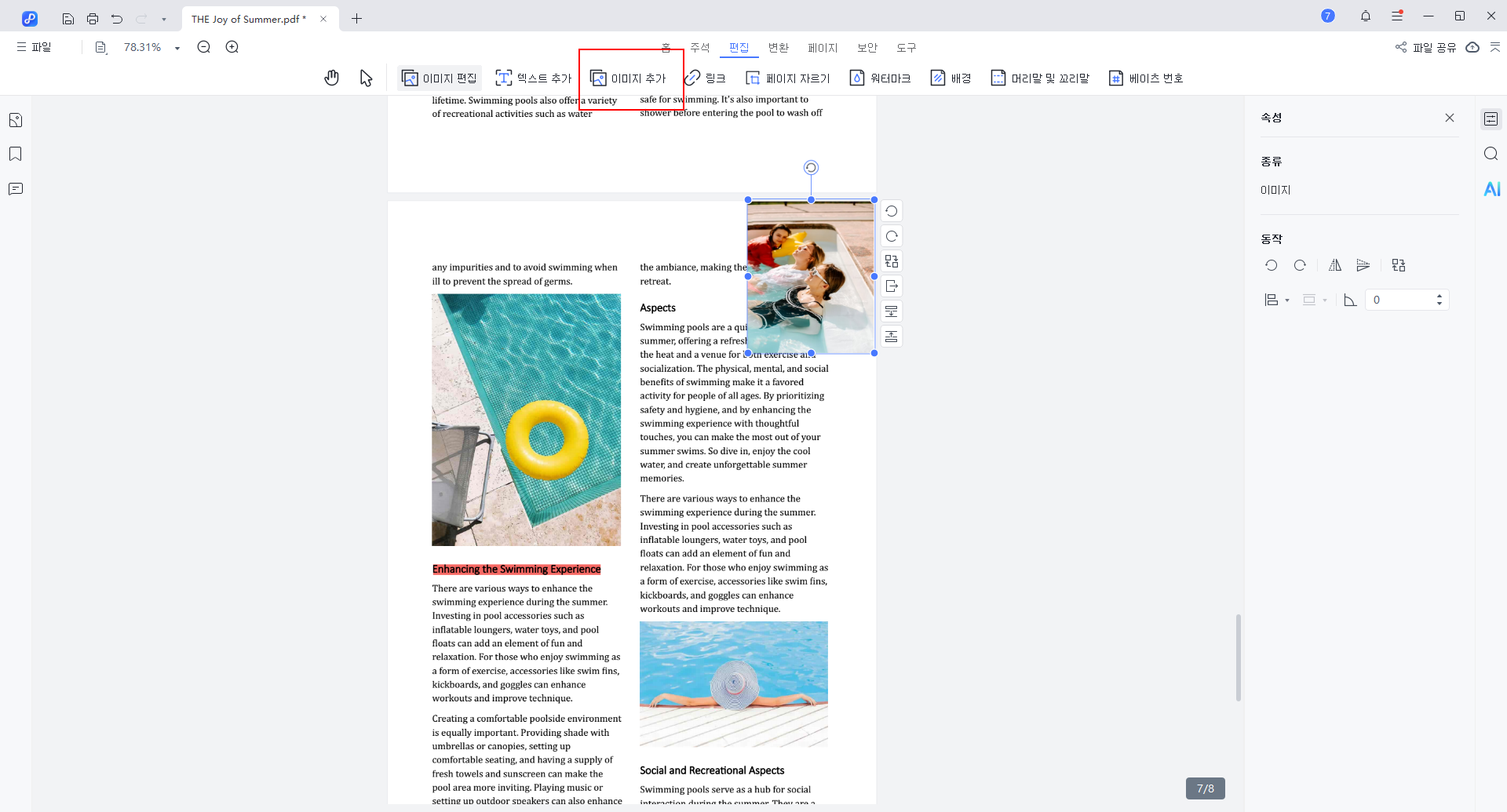Rotate right in the 동작 section
The image size is (1507, 812).
1300,265
